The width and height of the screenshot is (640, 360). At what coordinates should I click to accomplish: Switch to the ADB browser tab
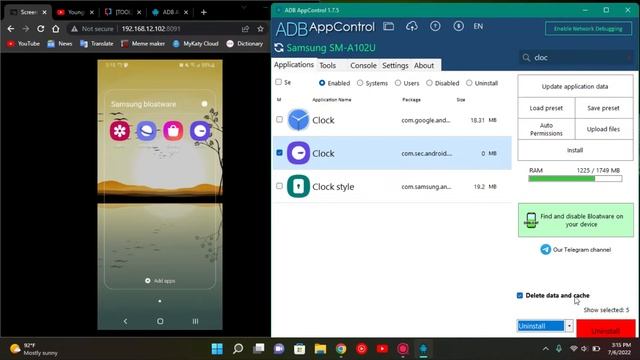[170, 12]
